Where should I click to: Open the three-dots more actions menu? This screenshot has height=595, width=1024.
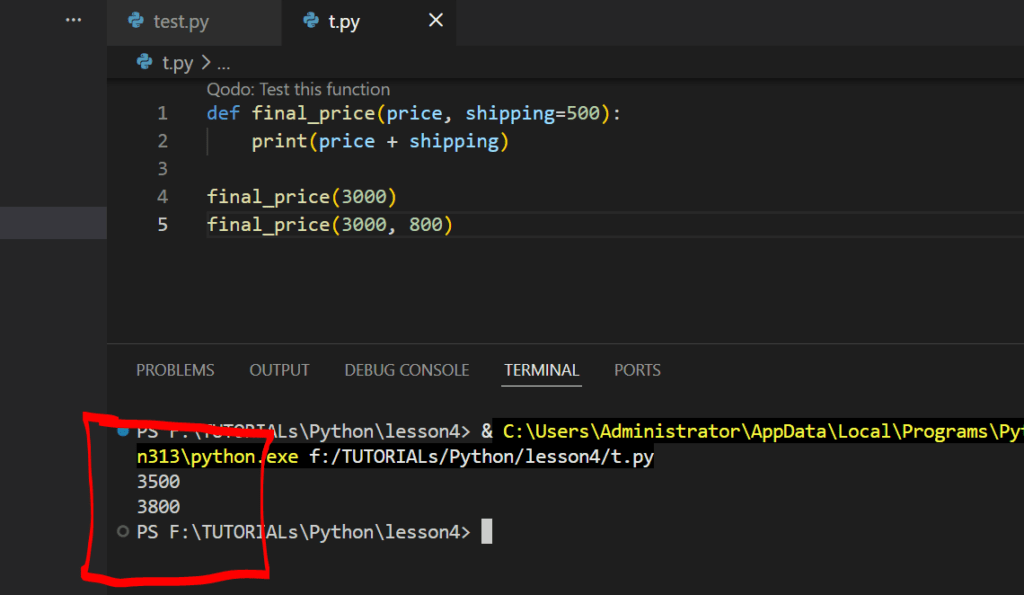(73, 20)
